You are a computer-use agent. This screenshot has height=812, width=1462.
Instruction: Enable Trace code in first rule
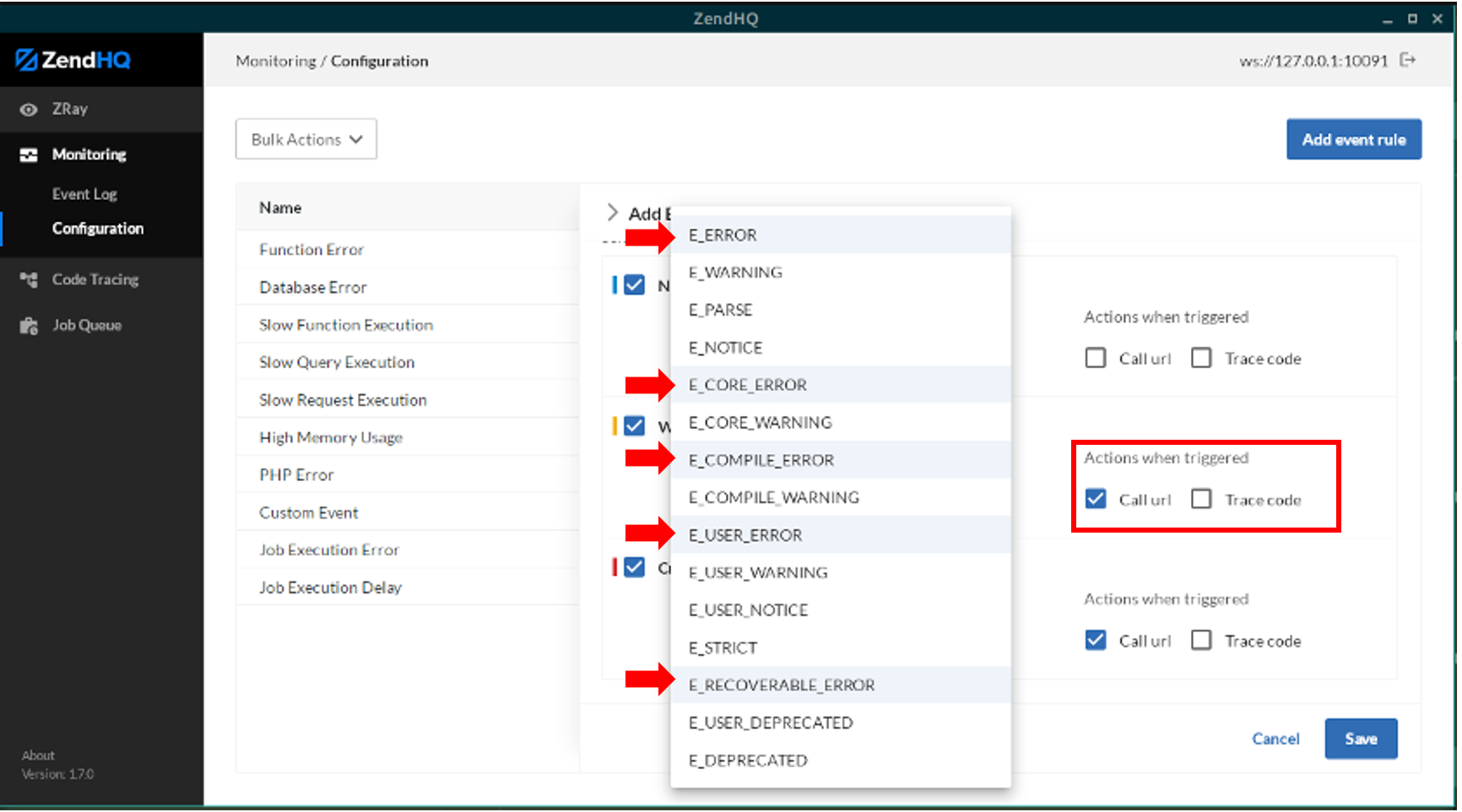tap(1201, 359)
